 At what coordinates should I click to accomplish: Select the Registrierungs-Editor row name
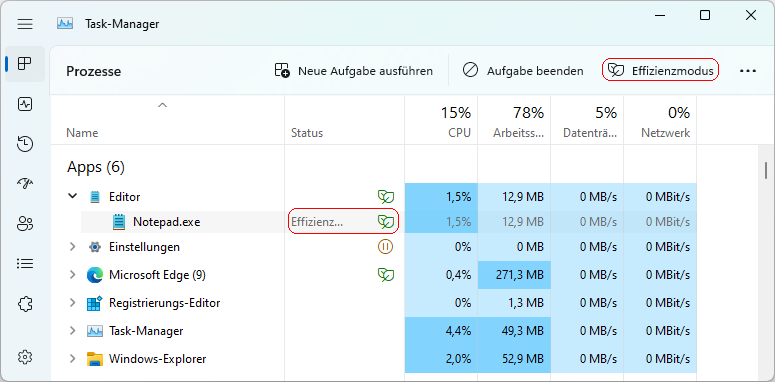[x=165, y=303]
